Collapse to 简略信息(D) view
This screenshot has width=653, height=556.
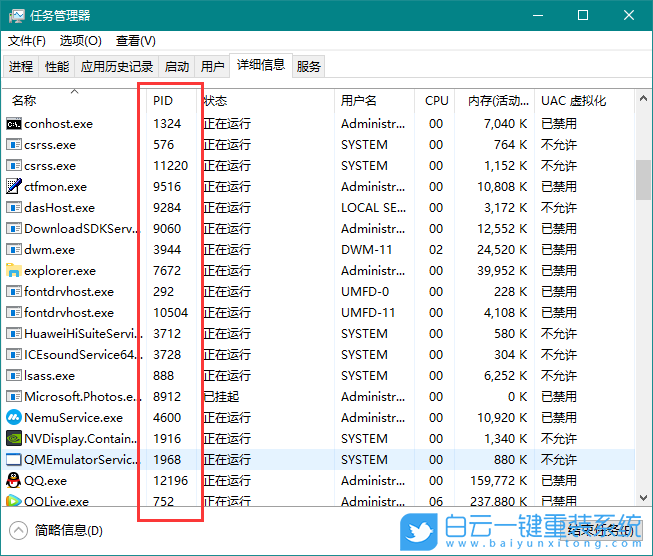56,530
